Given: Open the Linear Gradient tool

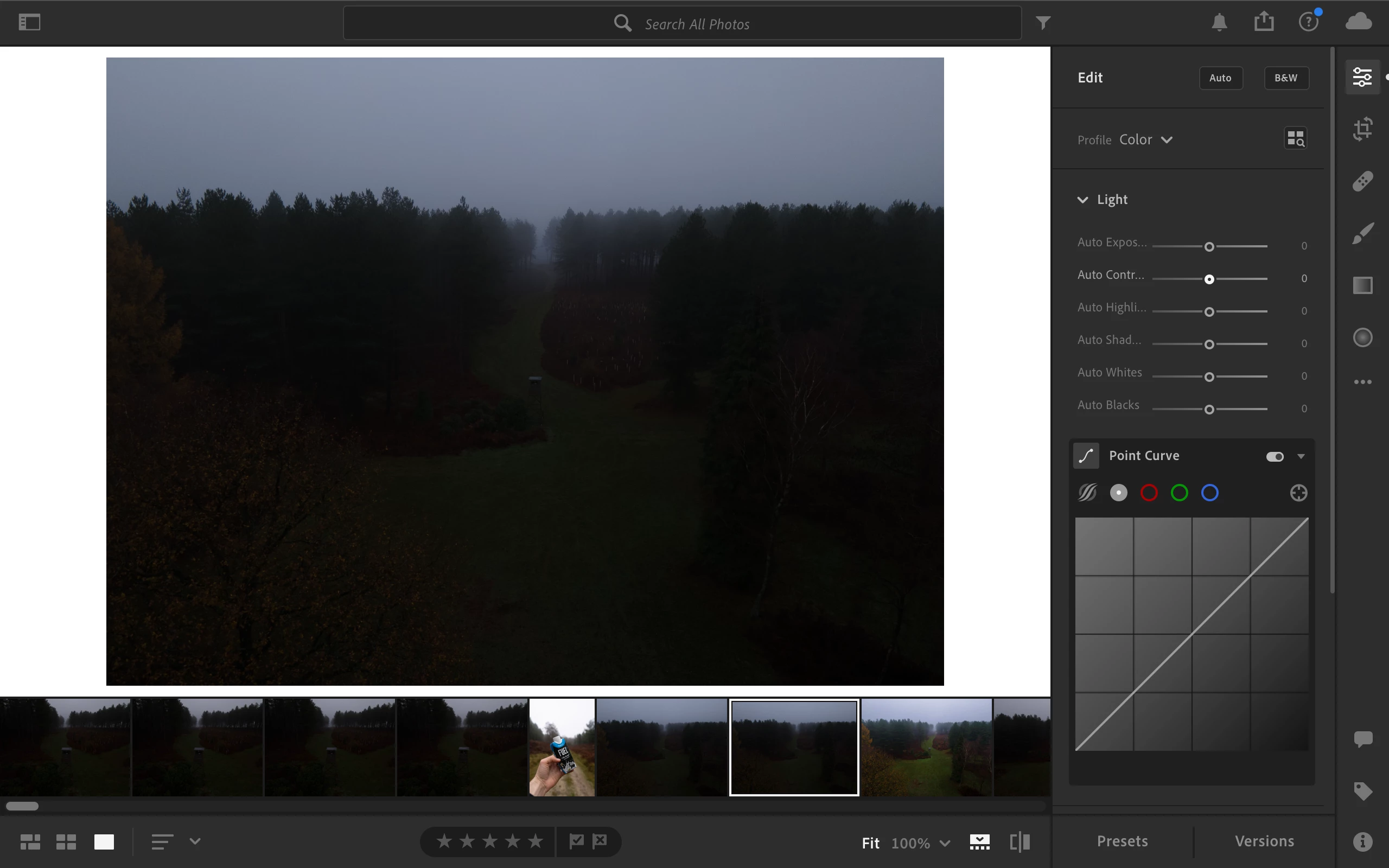Looking at the screenshot, I should point(1362,285).
